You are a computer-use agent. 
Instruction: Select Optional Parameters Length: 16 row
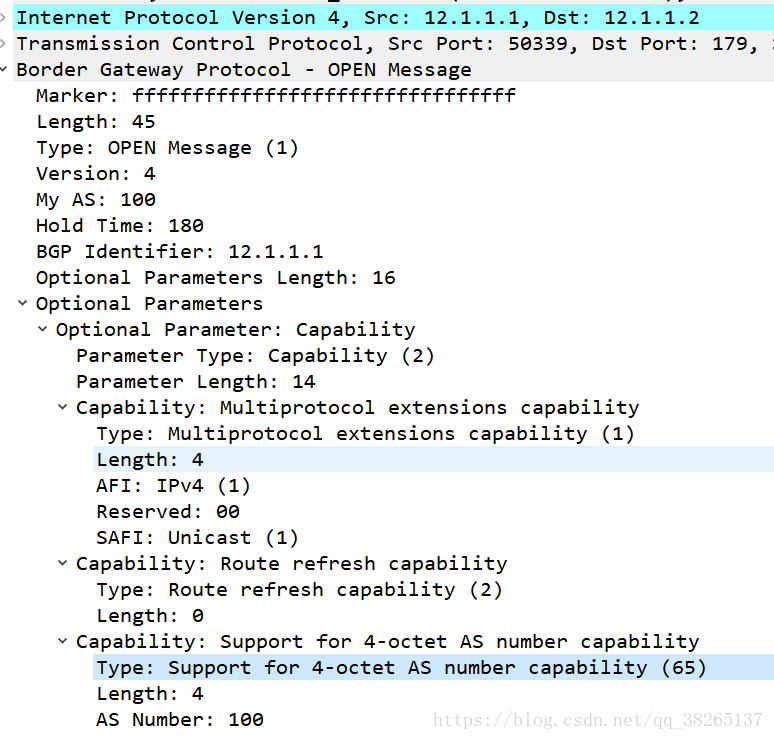point(215,278)
